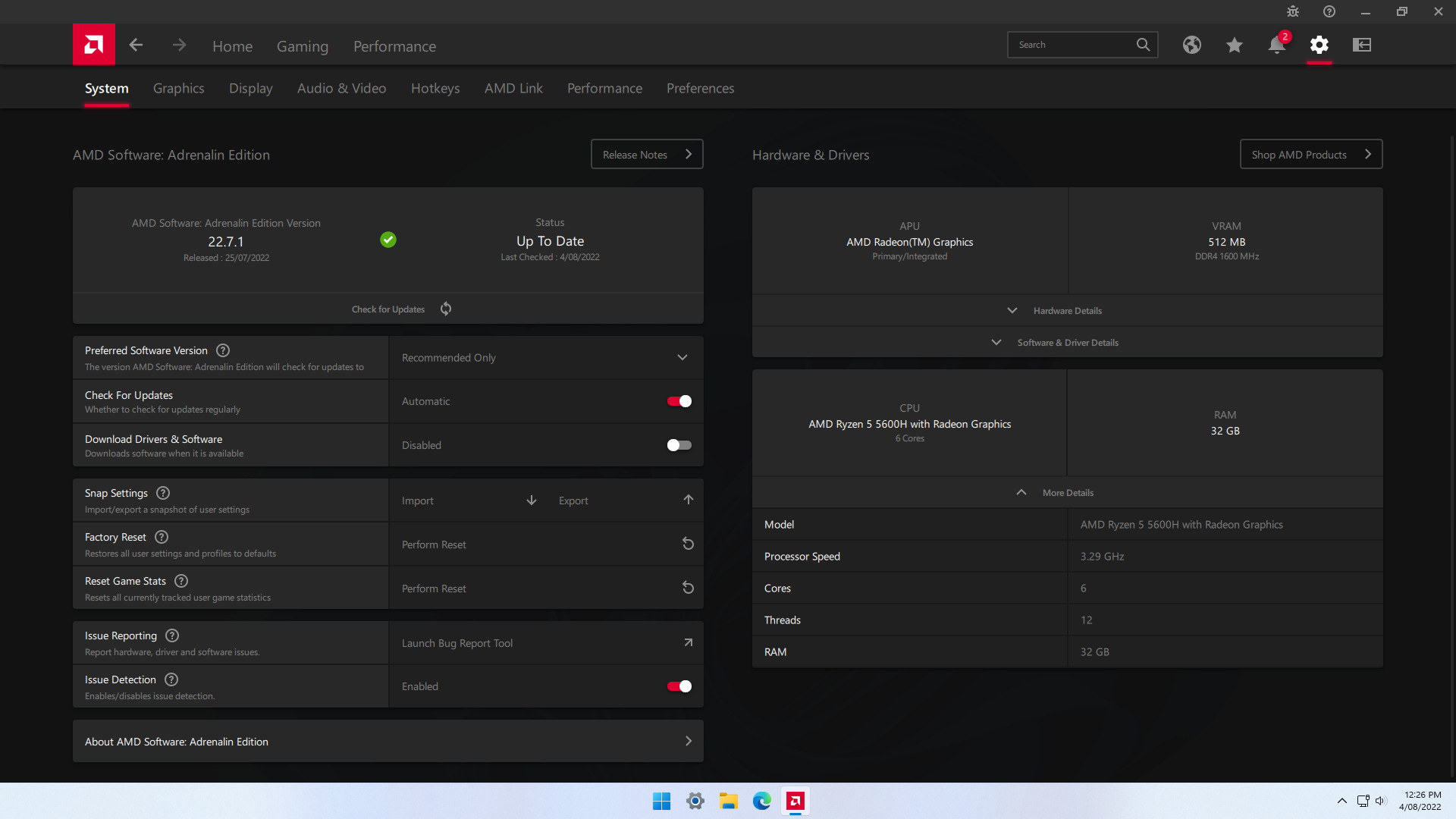1456x819 pixels.
Task: Enable Download Drivers & Software toggle
Action: [x=679, y=445]
